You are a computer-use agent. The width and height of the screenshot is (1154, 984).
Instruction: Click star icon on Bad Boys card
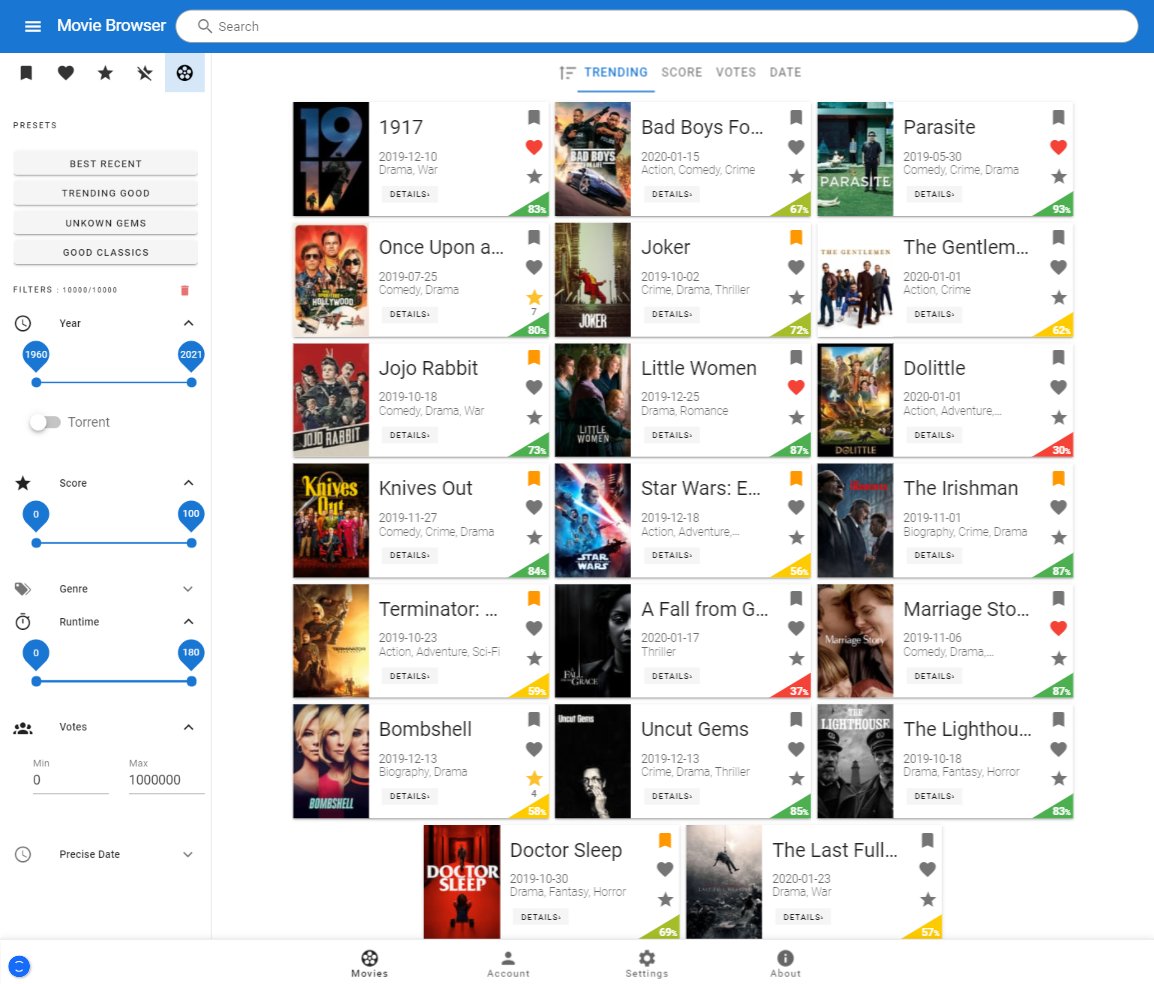pyautogui.click(x=796, y=177)
